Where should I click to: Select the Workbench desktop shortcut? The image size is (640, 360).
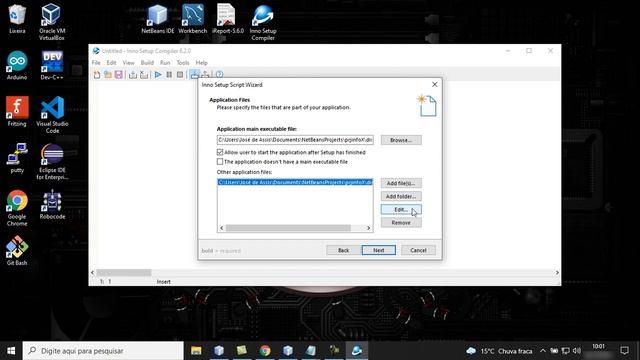[193, 19]
